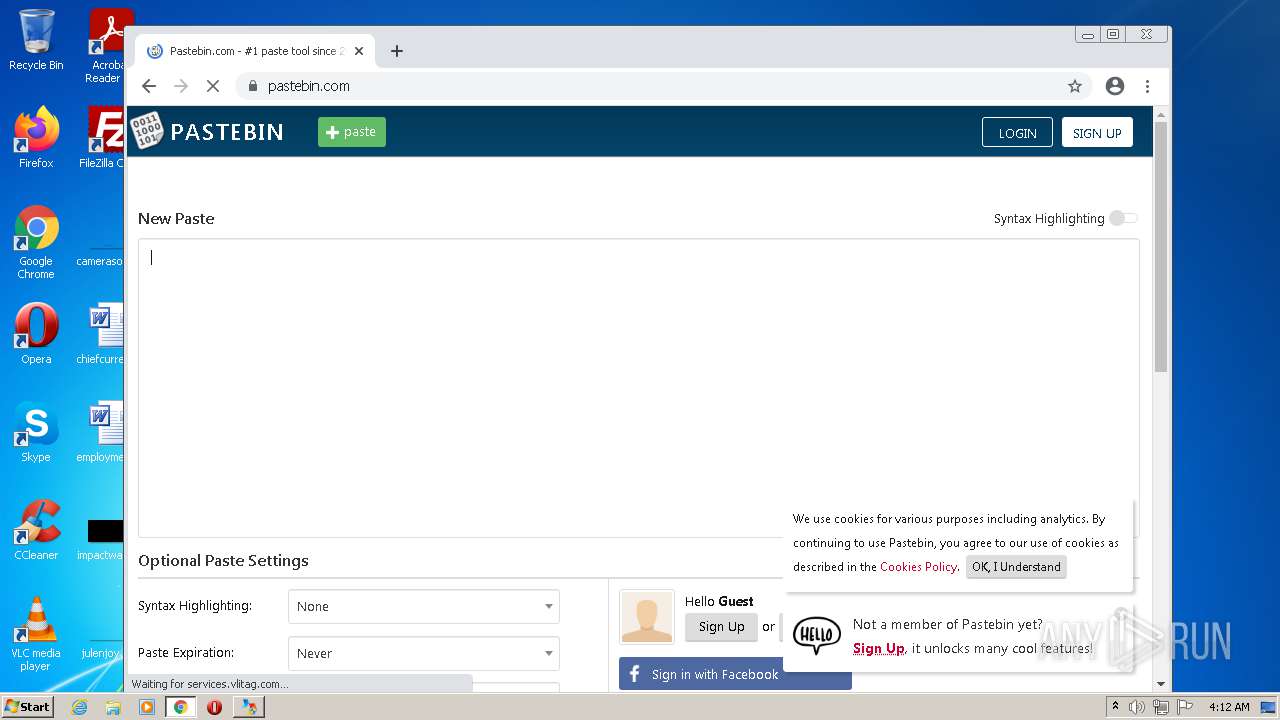Click the Chrome taskbar icon
The image size is (1280, 720).
coord(181,707)
